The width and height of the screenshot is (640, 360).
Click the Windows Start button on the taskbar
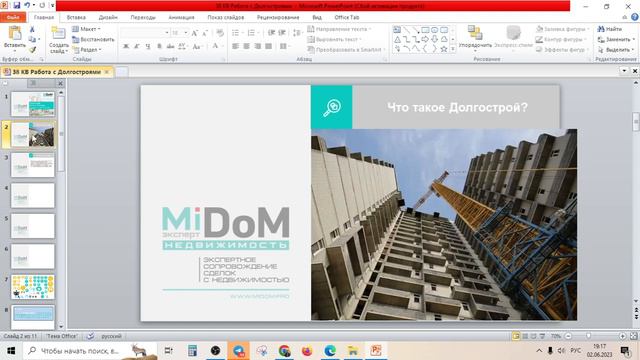(x=11, y=351)
